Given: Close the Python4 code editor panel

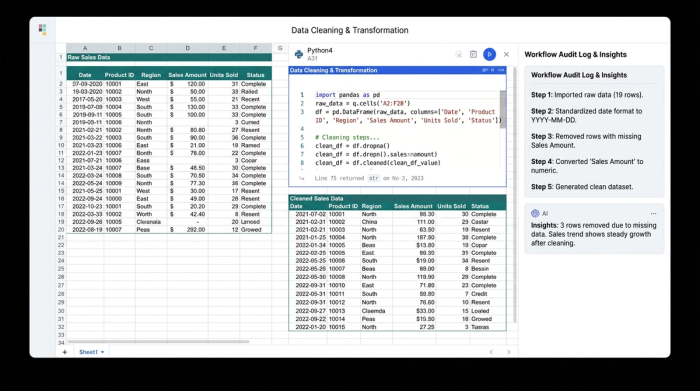Looking at the screenshot, I should (506, 54).
